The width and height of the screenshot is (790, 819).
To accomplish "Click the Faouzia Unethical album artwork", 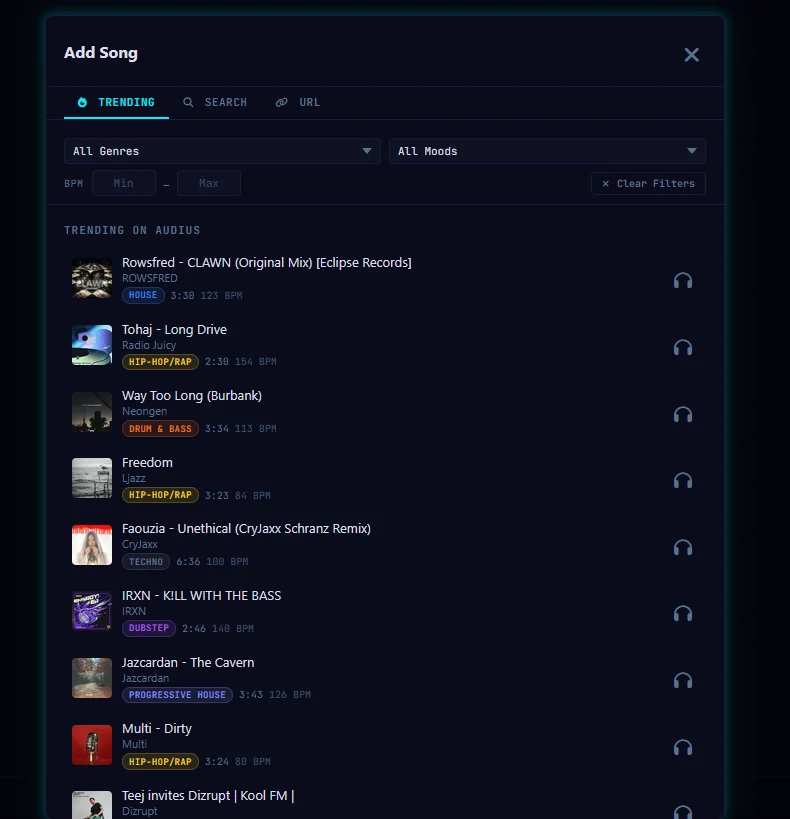I will 92,545.
